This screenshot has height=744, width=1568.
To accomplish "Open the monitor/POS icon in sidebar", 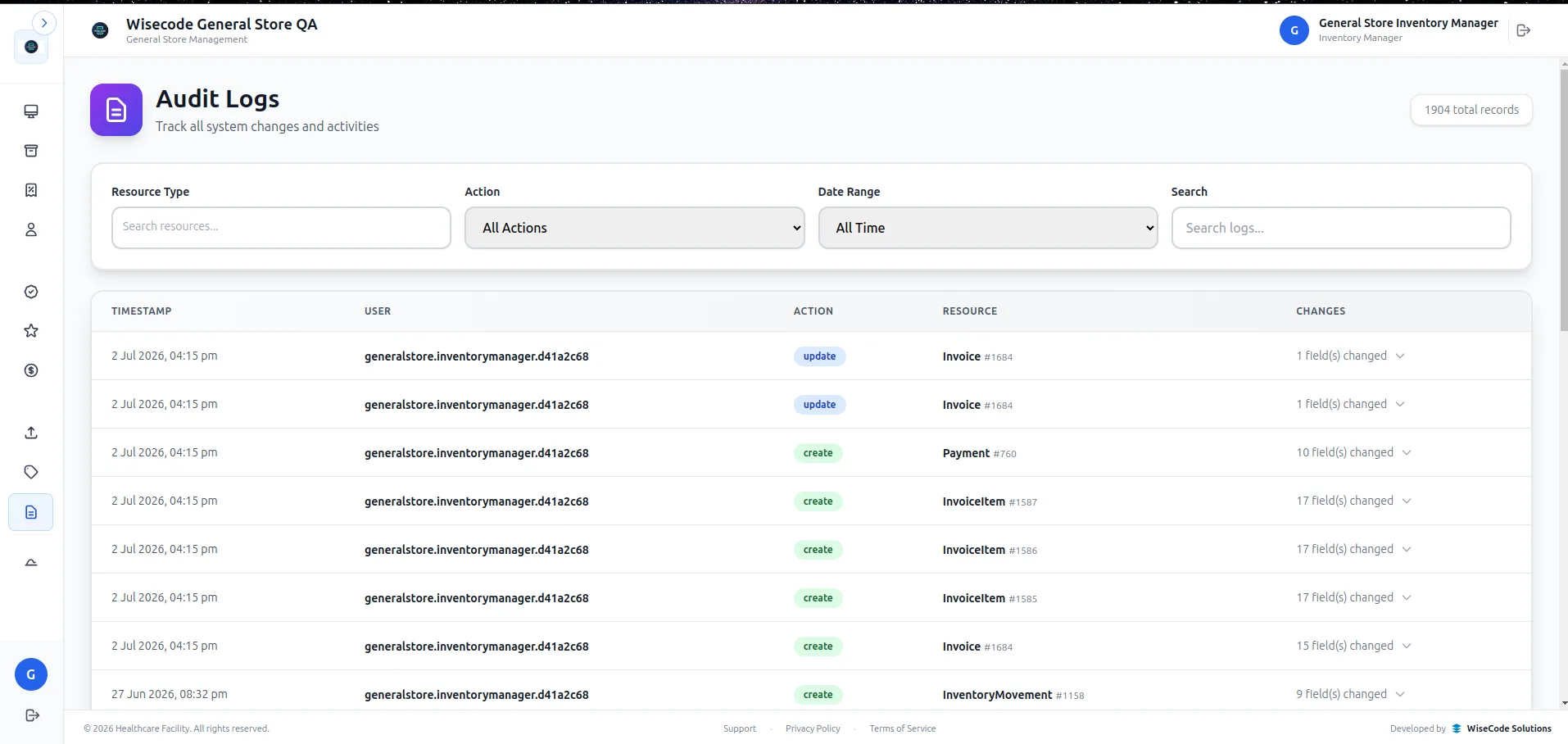I will (31, 111).
